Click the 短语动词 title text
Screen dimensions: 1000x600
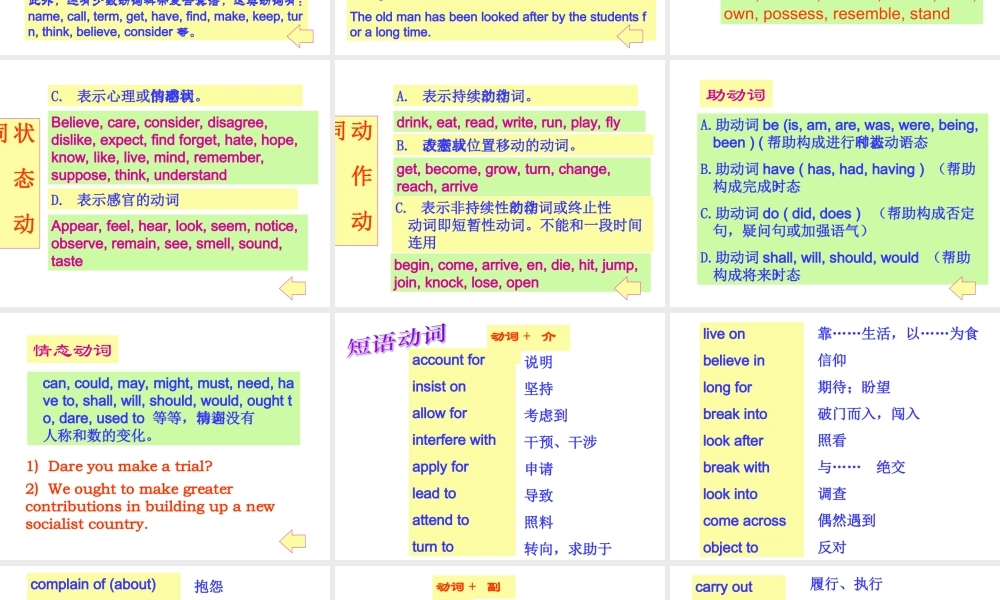tap(396, 340)
